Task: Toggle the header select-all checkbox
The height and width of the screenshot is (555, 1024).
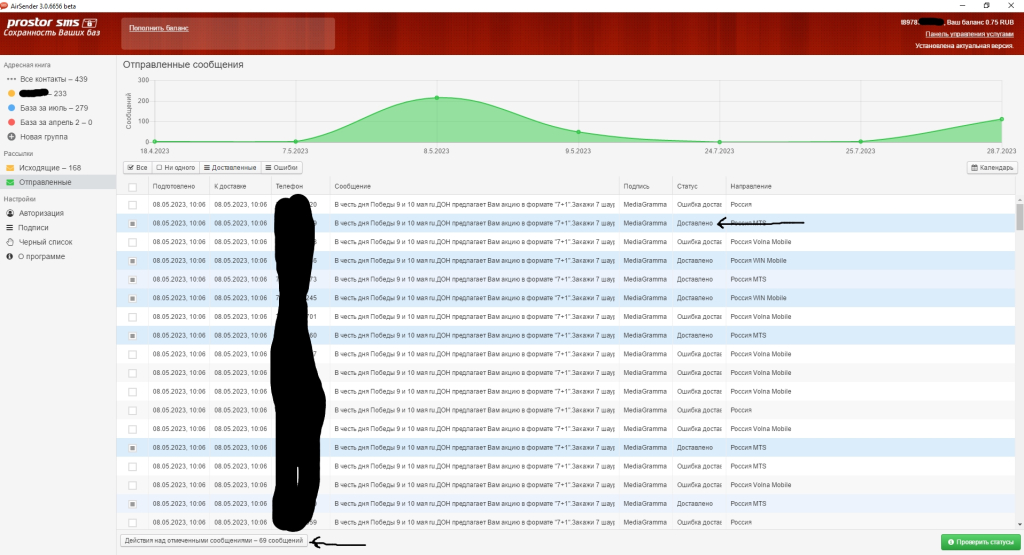Action: point(133,187)
